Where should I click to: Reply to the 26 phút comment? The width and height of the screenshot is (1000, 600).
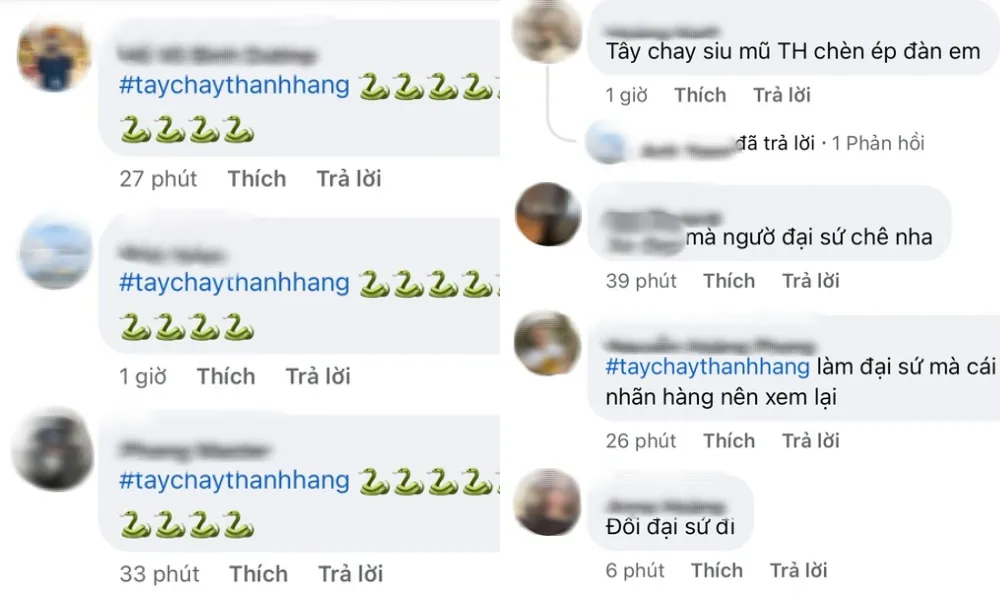coord(811,441)
